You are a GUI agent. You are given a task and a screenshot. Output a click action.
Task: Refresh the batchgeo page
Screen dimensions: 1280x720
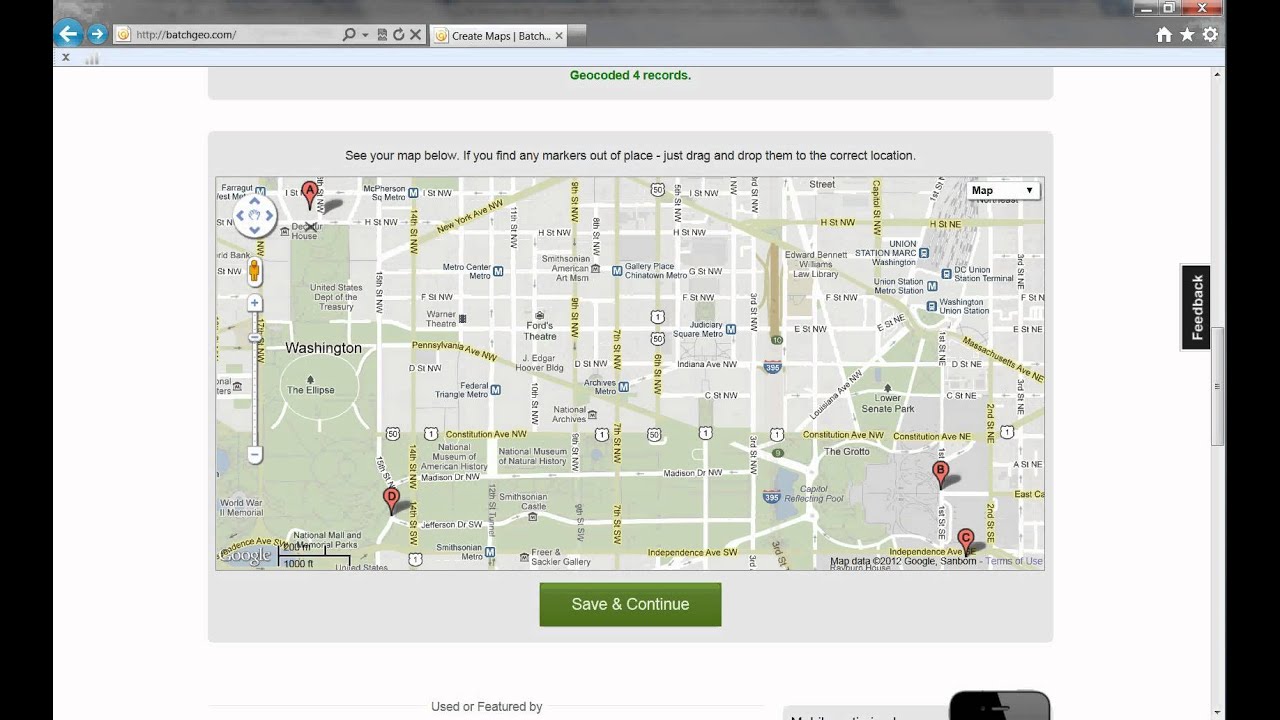click(x=398, y=35)
